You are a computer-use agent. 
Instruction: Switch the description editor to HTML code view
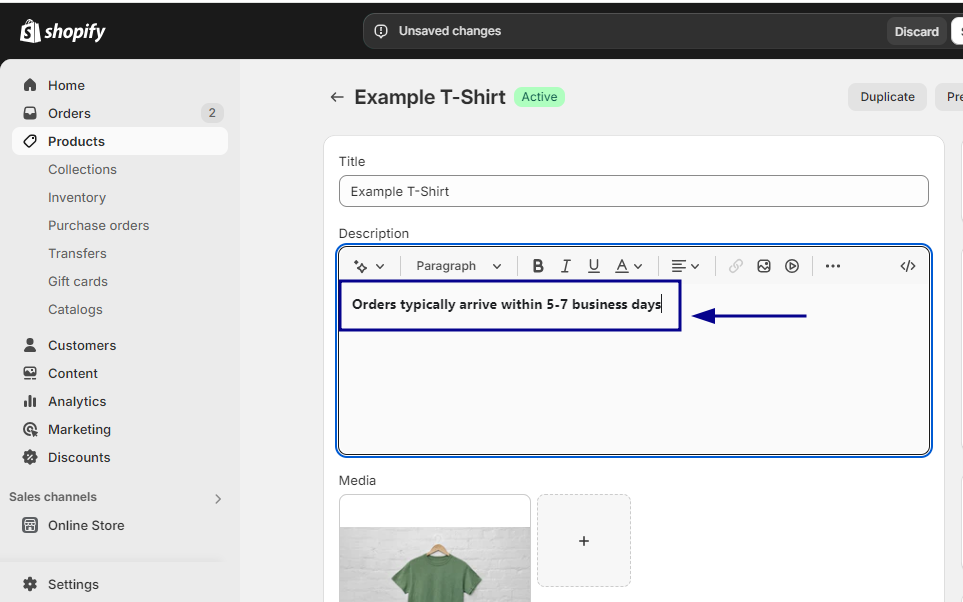pos(907,265)
